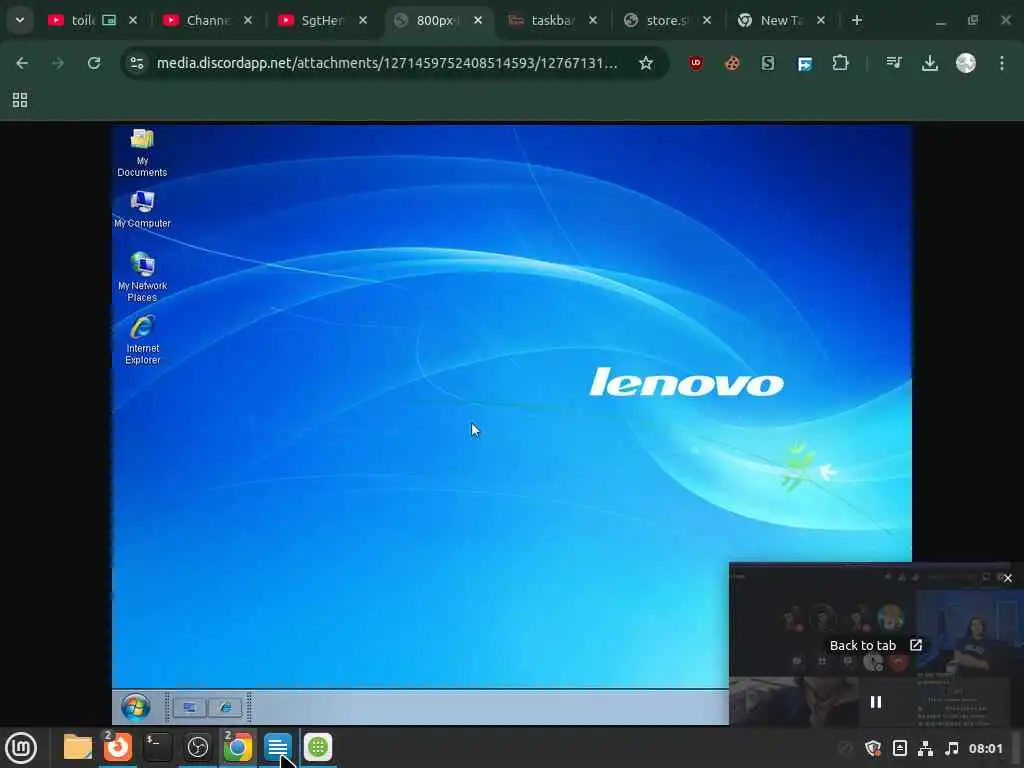Image resolution: width=1024 pixels, height=768 pixels.
Task: Click the Windows Start orb in the image
Action: tap(136, 707)
